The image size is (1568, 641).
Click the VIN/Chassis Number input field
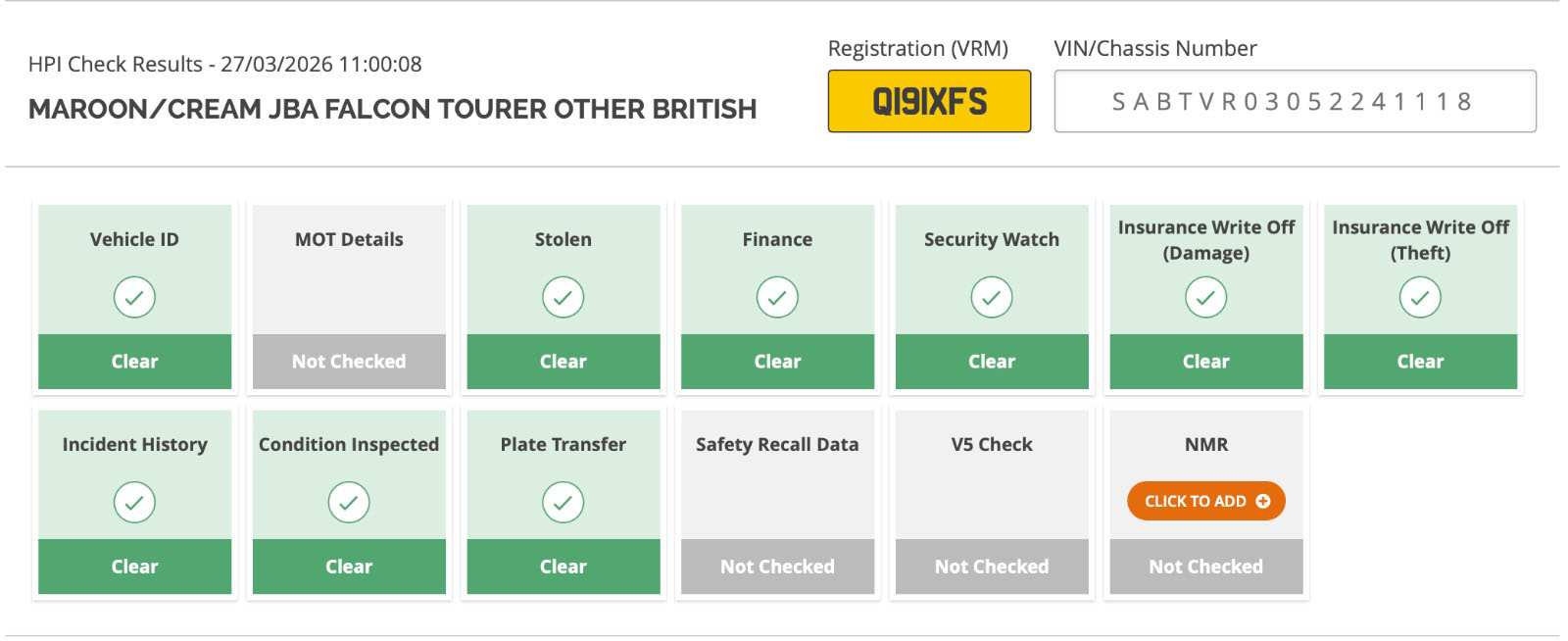click(x=1295, y=101)
